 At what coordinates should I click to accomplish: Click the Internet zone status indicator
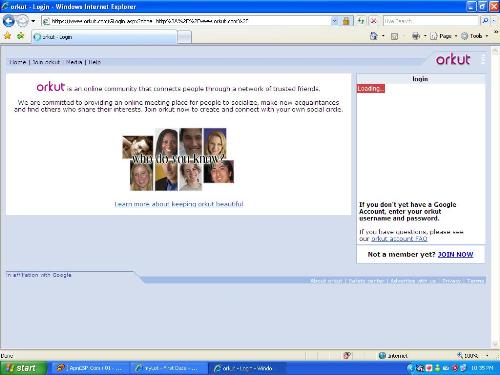tap(393, 356)
